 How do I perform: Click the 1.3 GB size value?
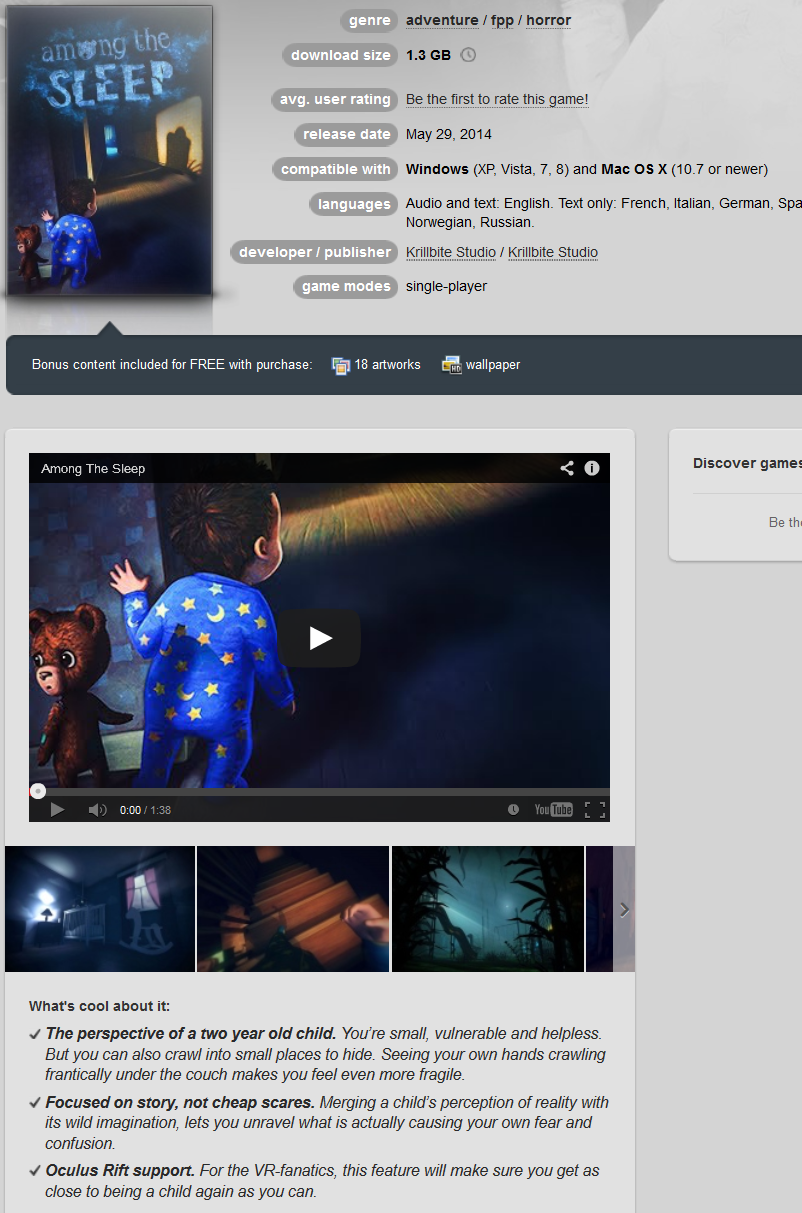(x=428, y=55)
